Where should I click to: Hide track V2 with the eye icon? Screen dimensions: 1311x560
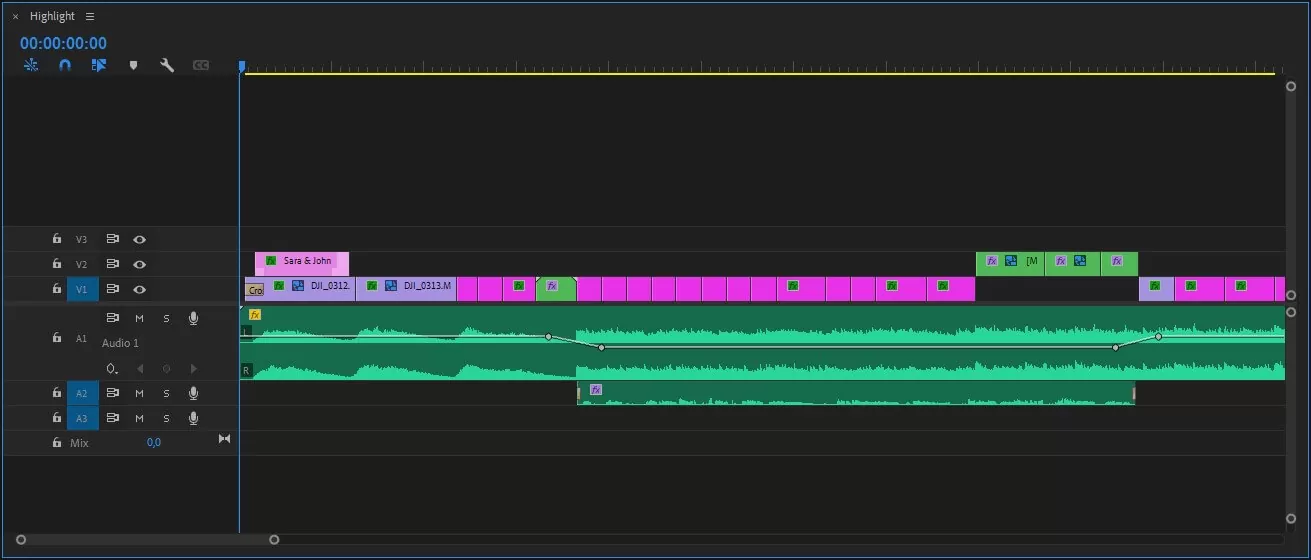[x=140, y=264]
